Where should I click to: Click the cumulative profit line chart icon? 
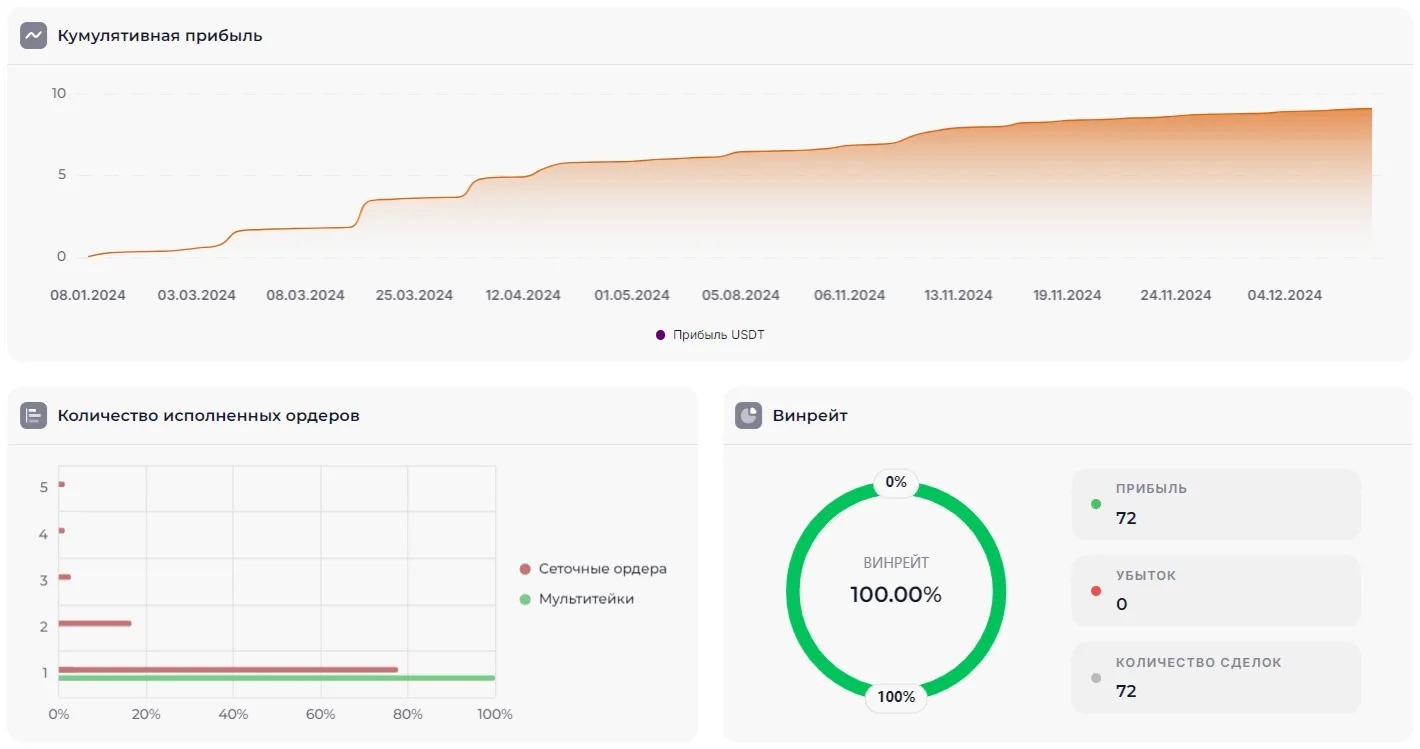34,36
